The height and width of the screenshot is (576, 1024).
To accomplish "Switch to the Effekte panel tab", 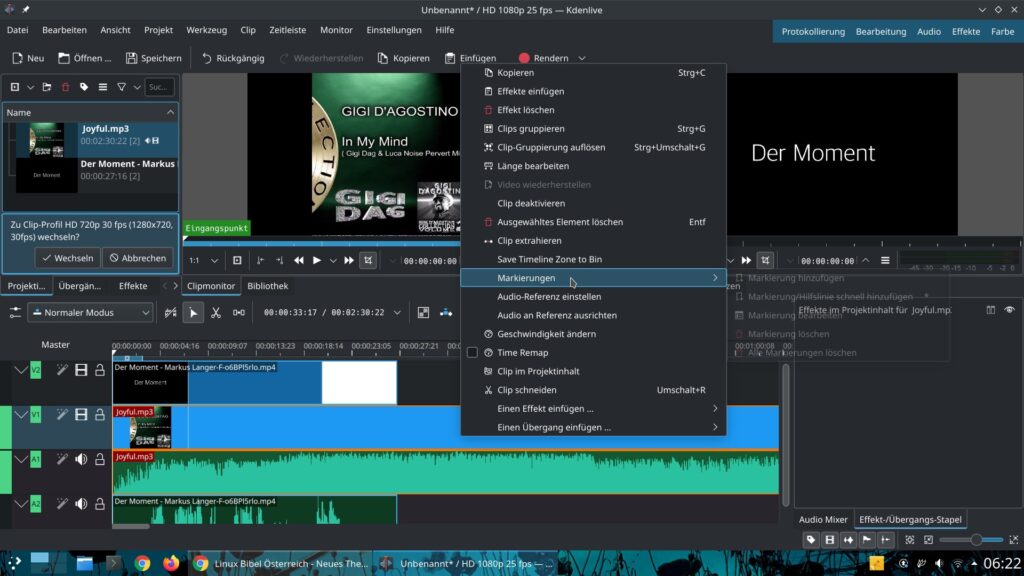I will [x=133, y=286].
